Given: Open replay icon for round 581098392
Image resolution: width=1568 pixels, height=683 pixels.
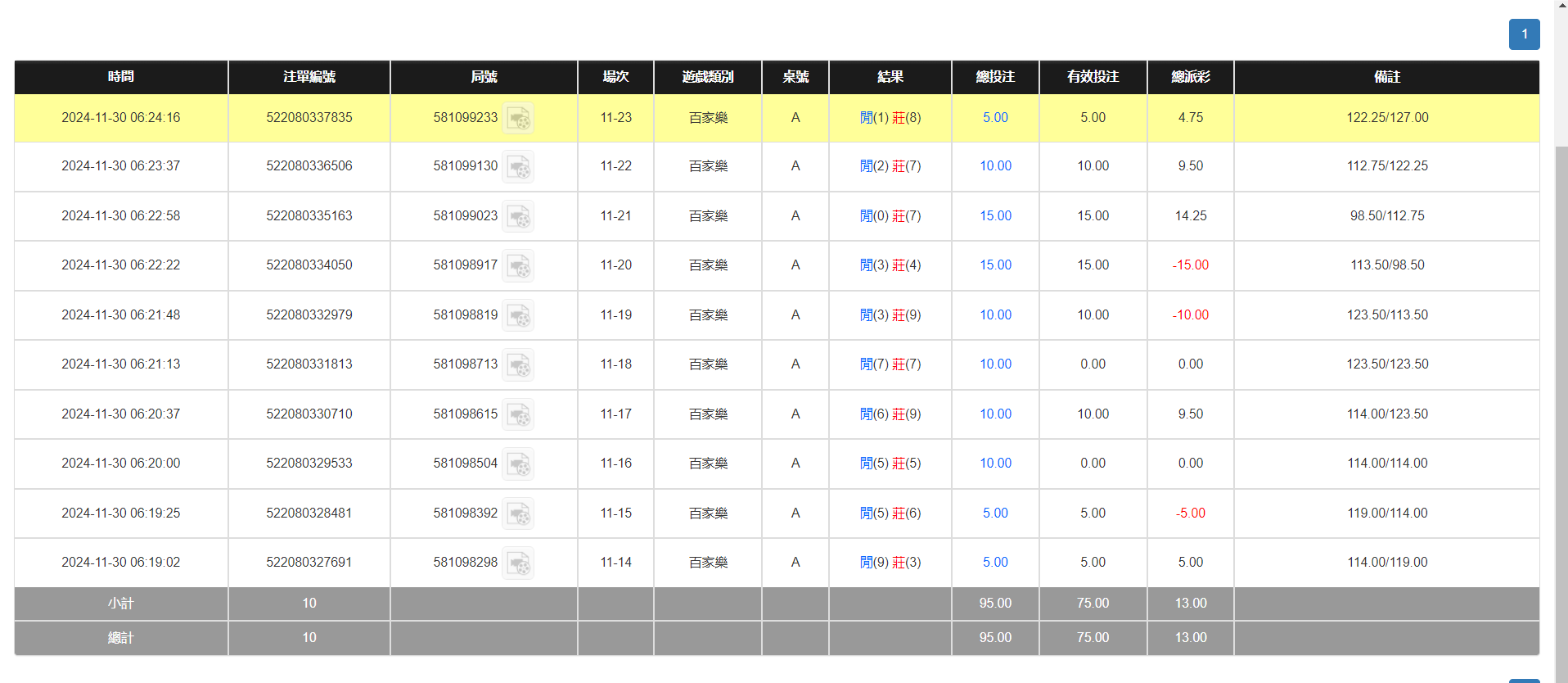Looking at the screenshot, I should point(518,514).
